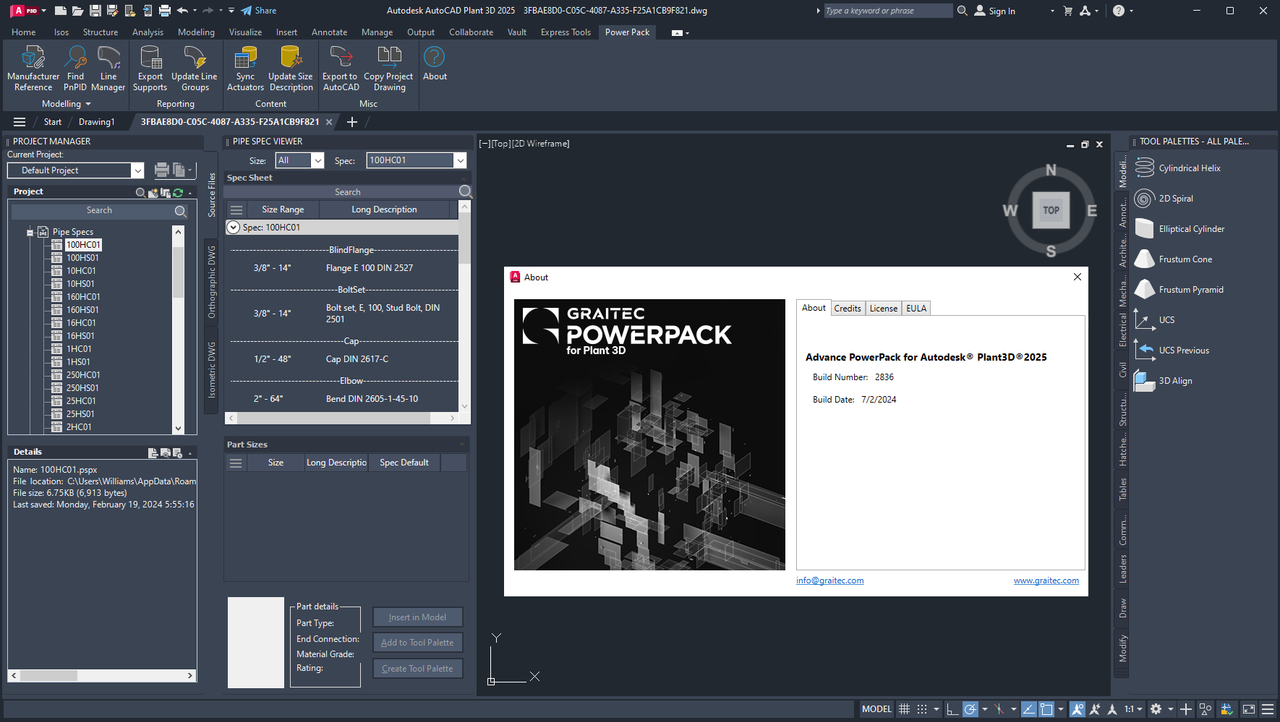
Task: Create new drawing from quick access toolbar
Action: [x=61, y=10]
